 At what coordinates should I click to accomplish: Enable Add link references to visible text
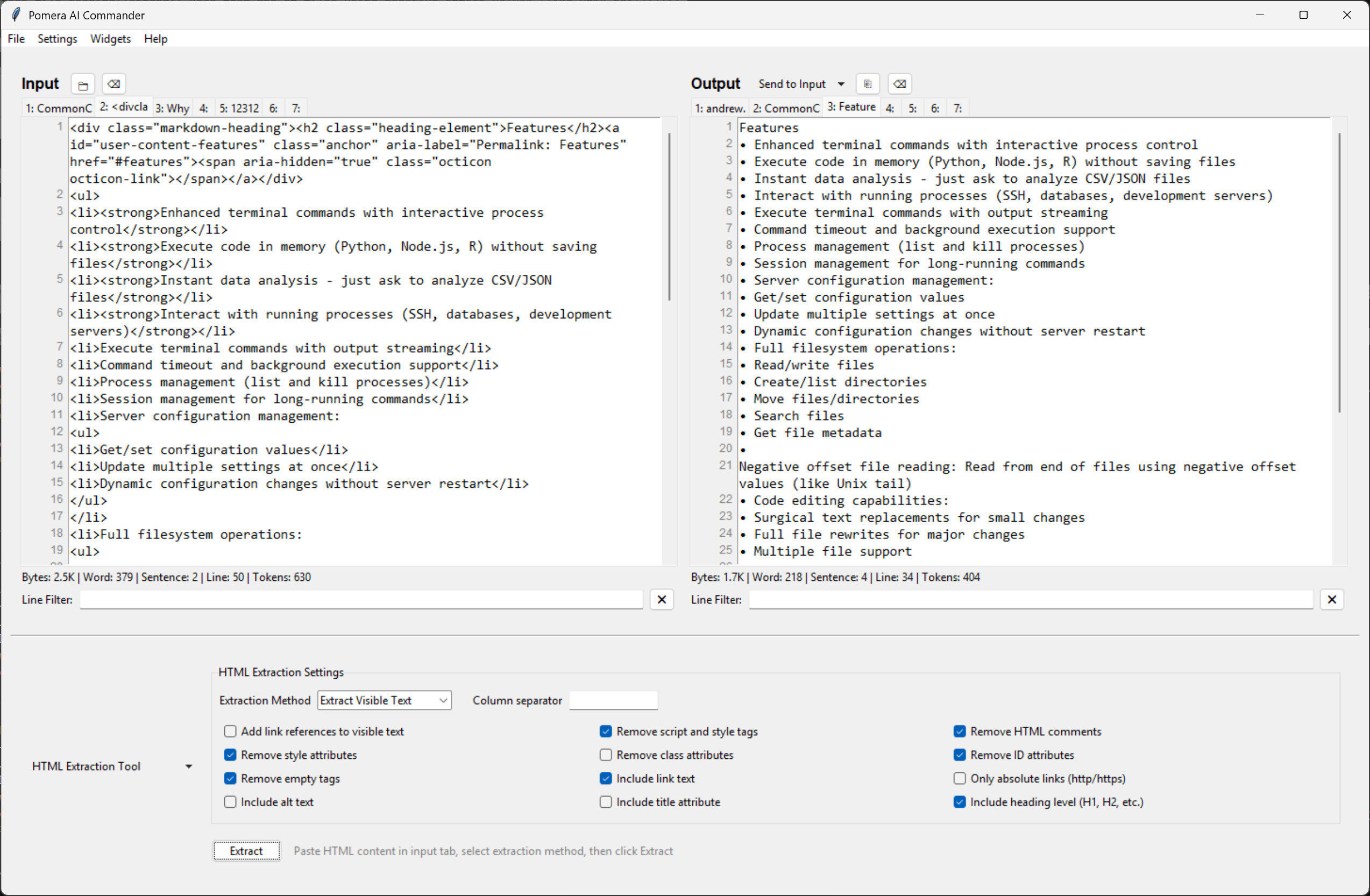point(230,731)
